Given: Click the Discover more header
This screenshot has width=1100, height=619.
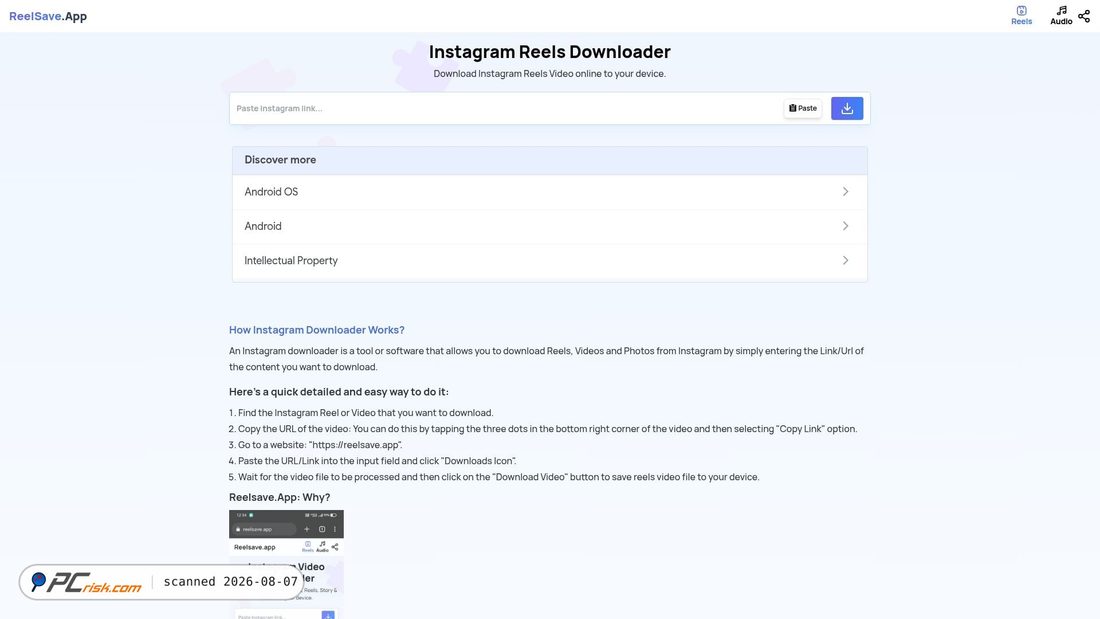Looking at the screenshot, I should 549,160.
